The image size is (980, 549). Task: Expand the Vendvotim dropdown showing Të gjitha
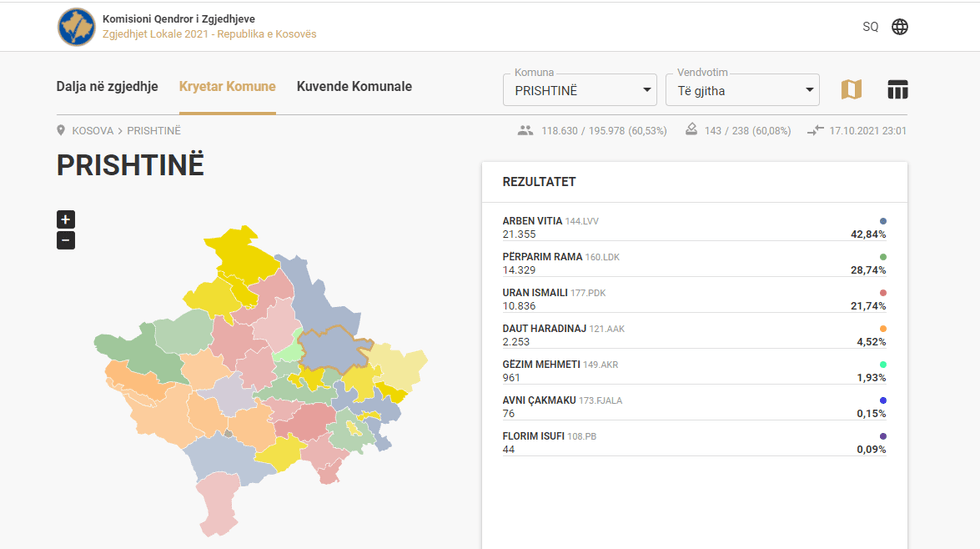tap(742, 91)
